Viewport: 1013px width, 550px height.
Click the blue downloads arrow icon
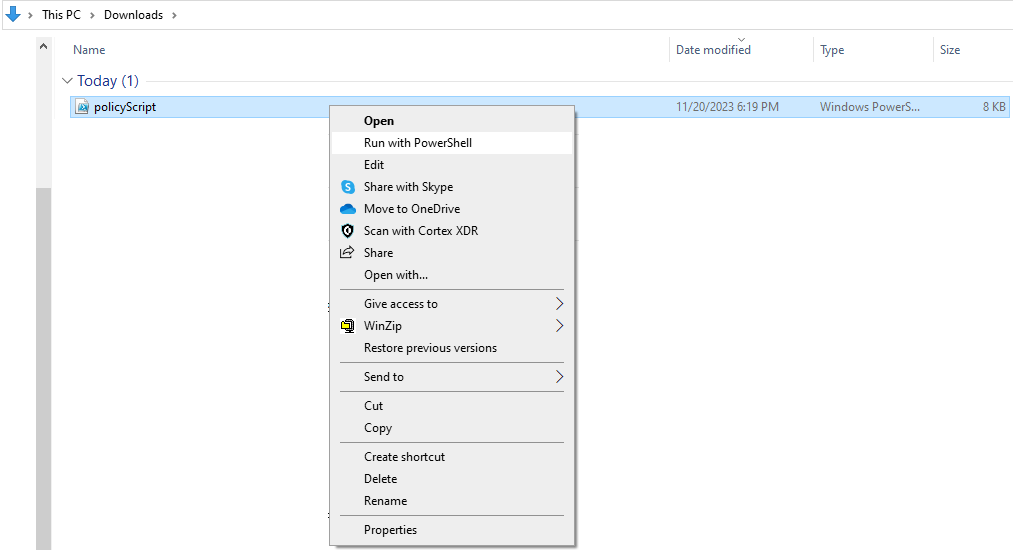pyautogui.click(x=13, y=14)
